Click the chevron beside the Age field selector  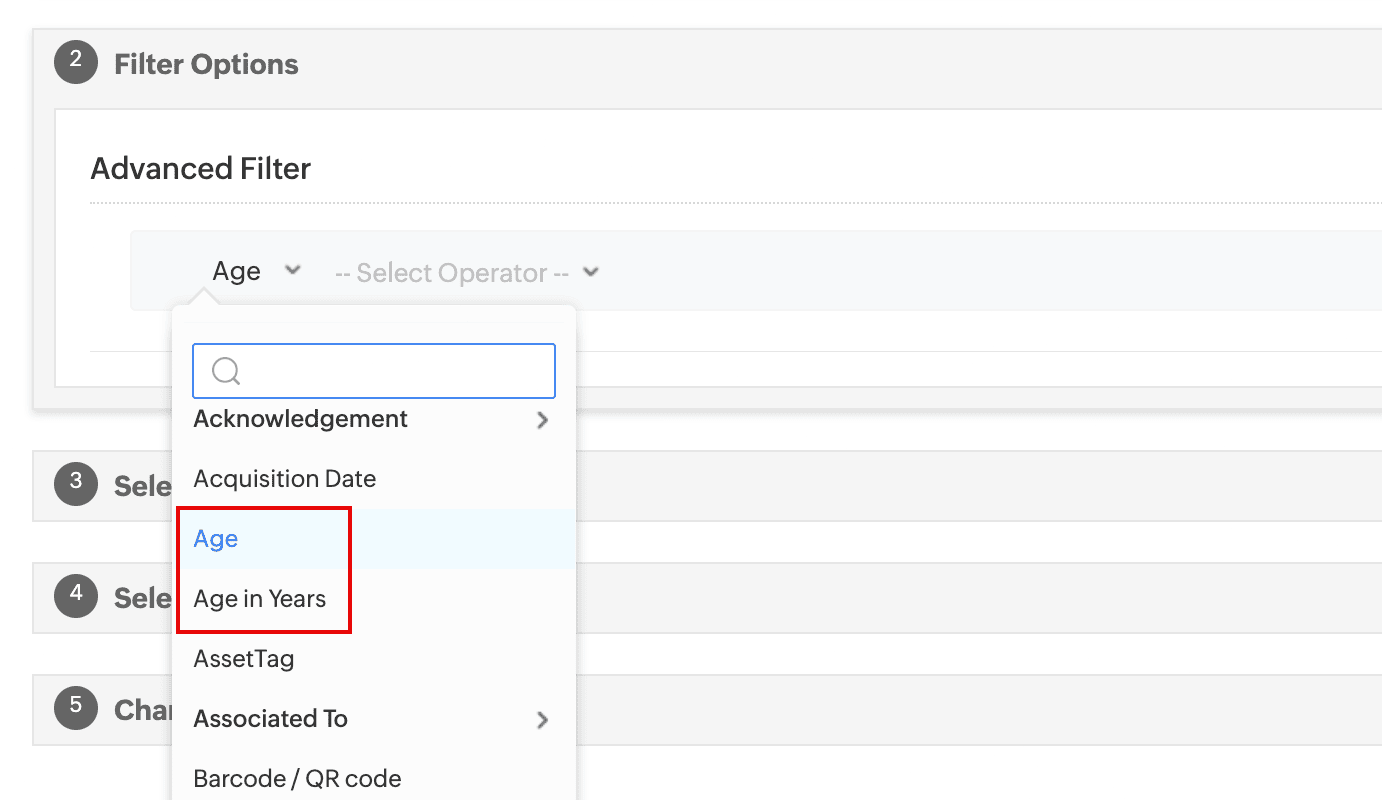292,270
